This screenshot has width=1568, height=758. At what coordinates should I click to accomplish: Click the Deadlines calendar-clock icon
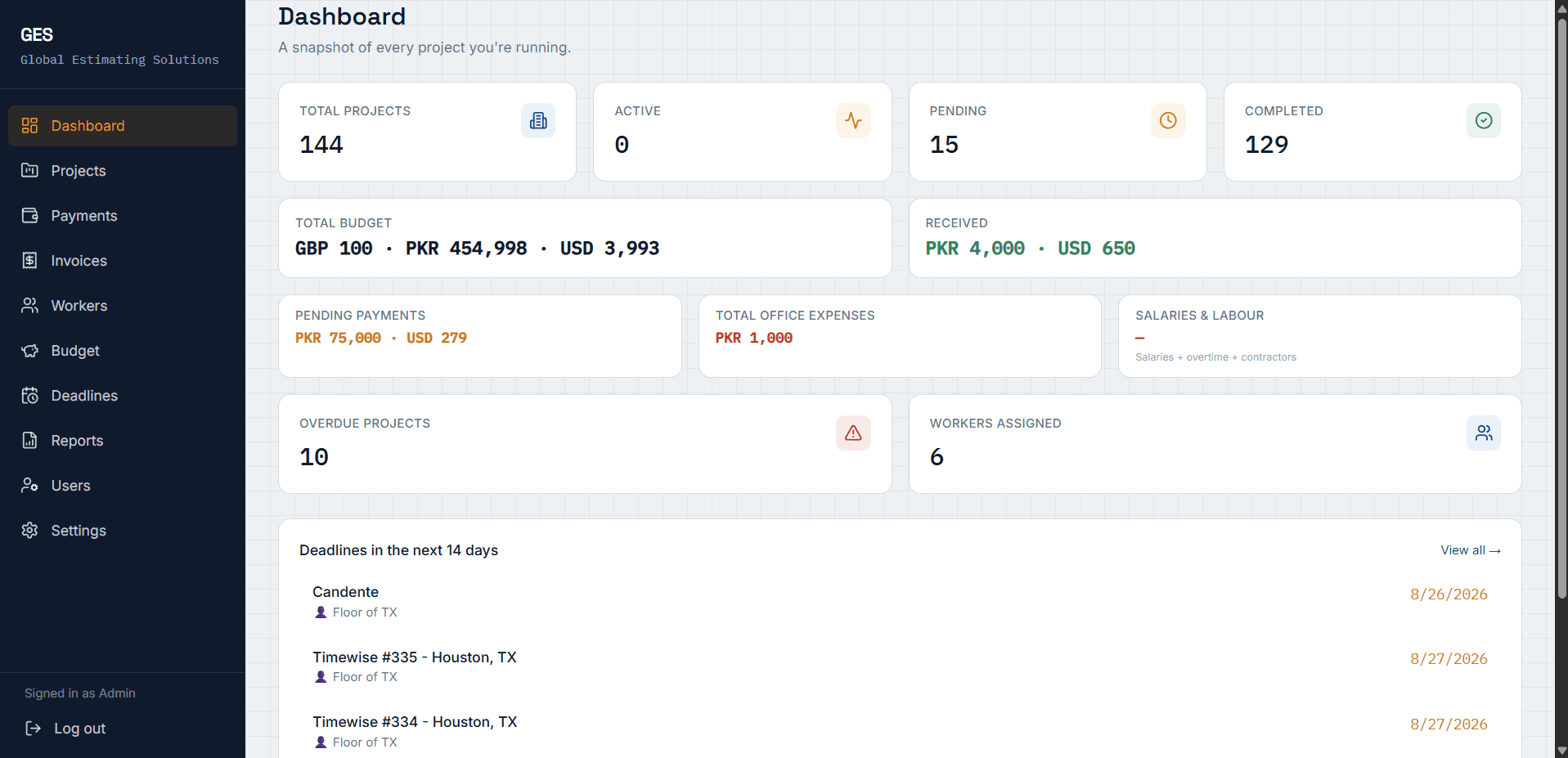tap(30, 396)
